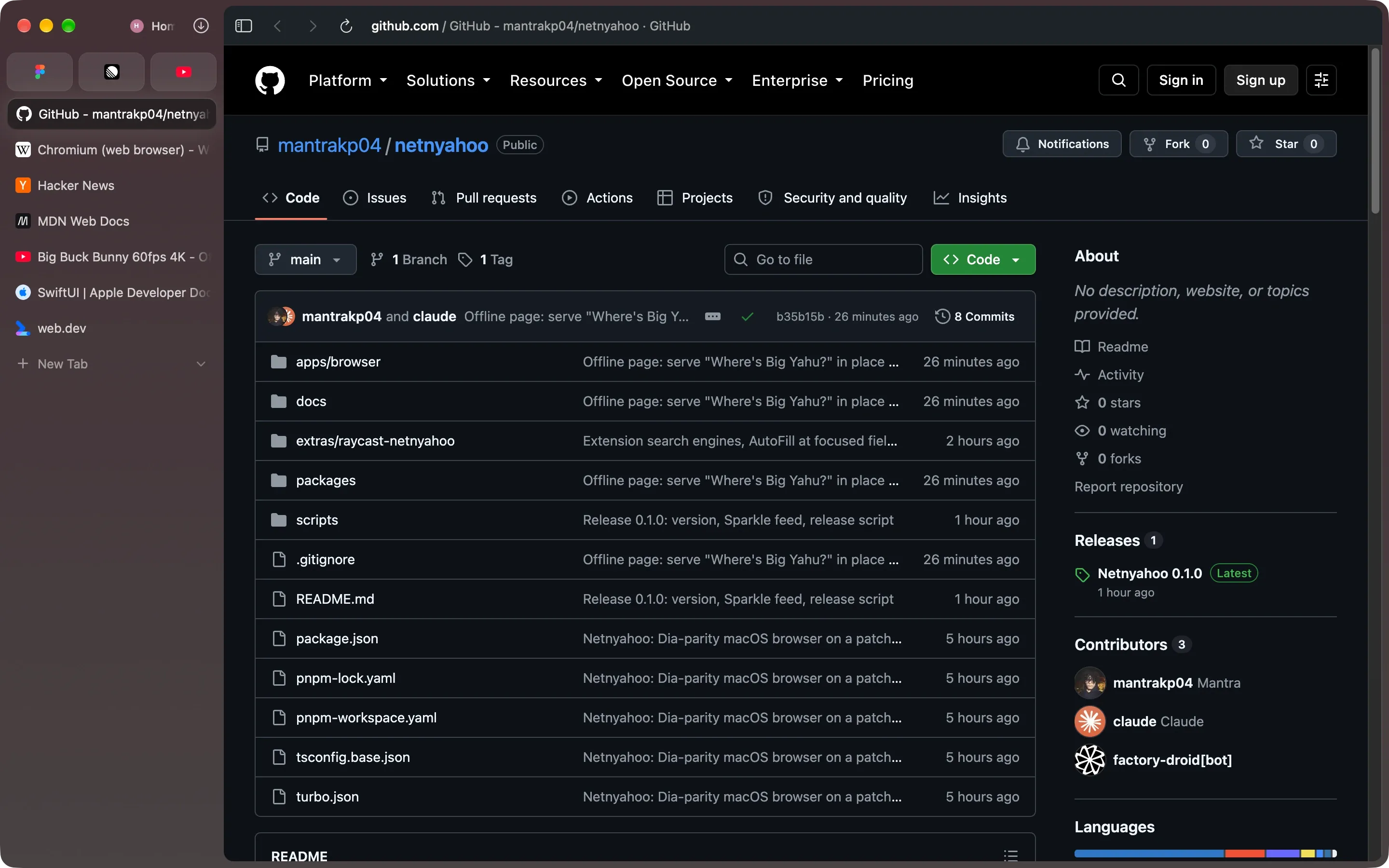Image resolution: width=1389 pixels, height=868 pixels.
Task: Click claude's contributor avatar
Action: click(1090, 721)
